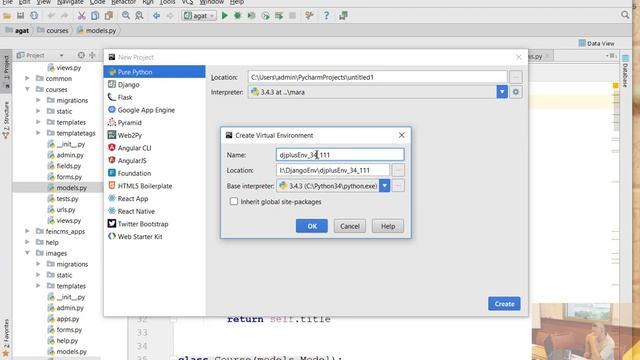The width and height of the screenshot is (640, 360).
Task: Select Django project type
Action: (x=154, y=84)
